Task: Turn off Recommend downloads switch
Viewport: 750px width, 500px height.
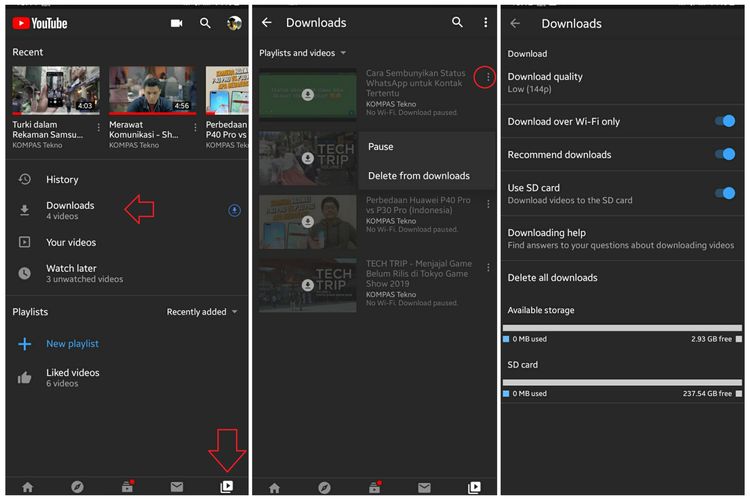Action: coord(725,154)
